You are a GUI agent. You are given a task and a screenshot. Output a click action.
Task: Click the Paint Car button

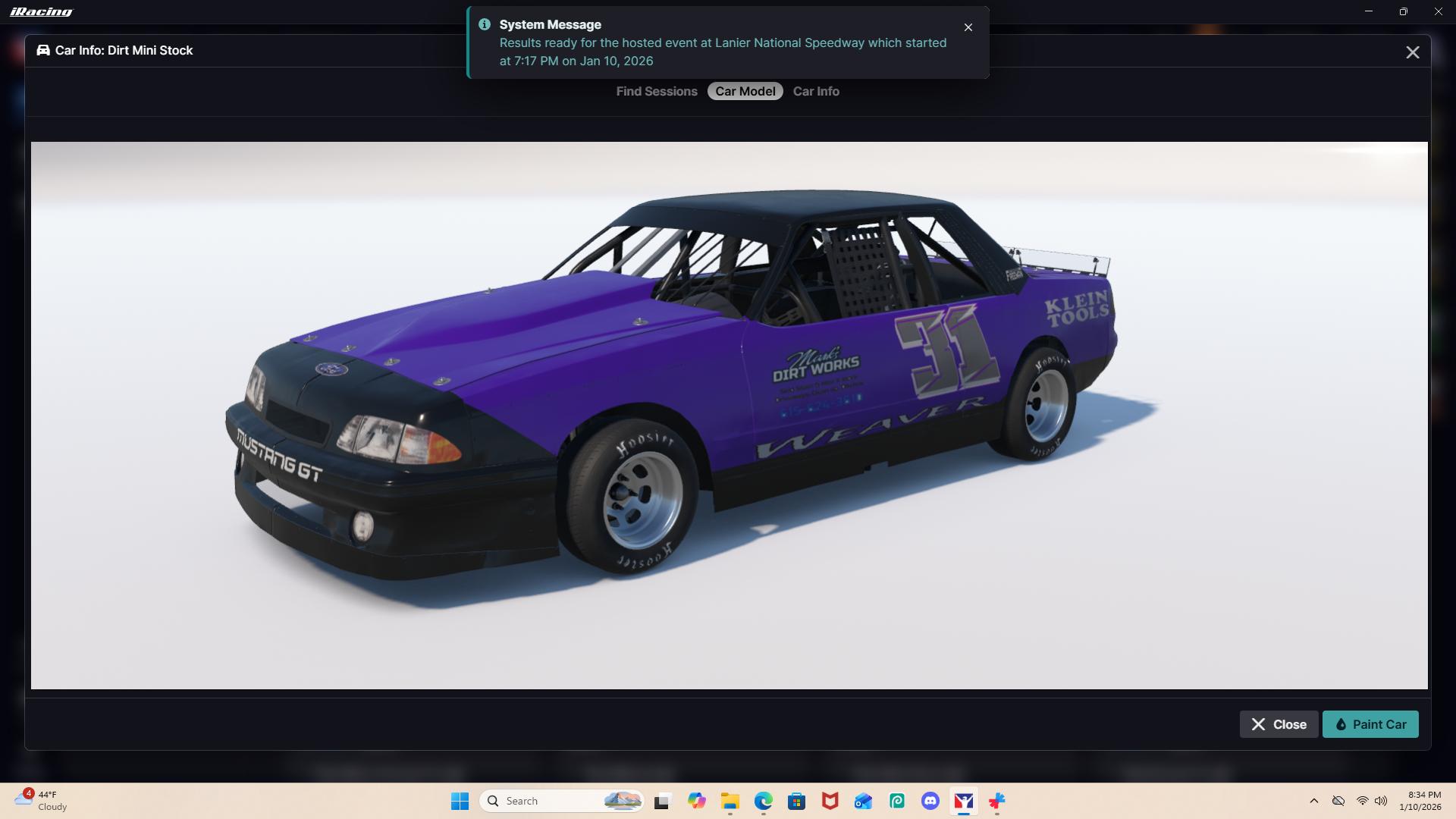[x=1370, y=724]
